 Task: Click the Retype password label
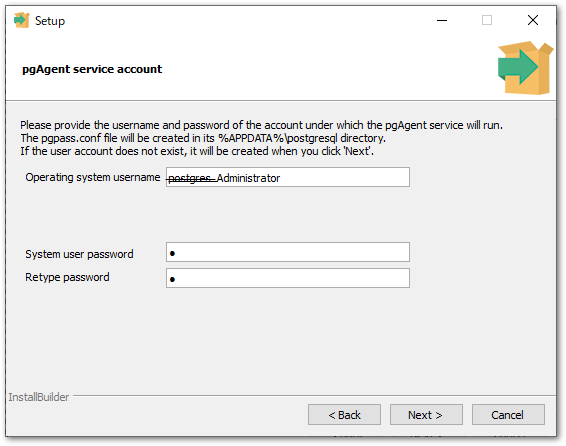(x=67, y=277)
